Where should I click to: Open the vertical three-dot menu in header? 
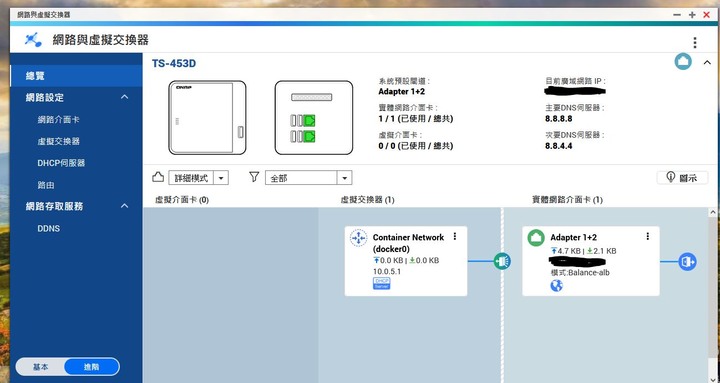tap(695, 43)
